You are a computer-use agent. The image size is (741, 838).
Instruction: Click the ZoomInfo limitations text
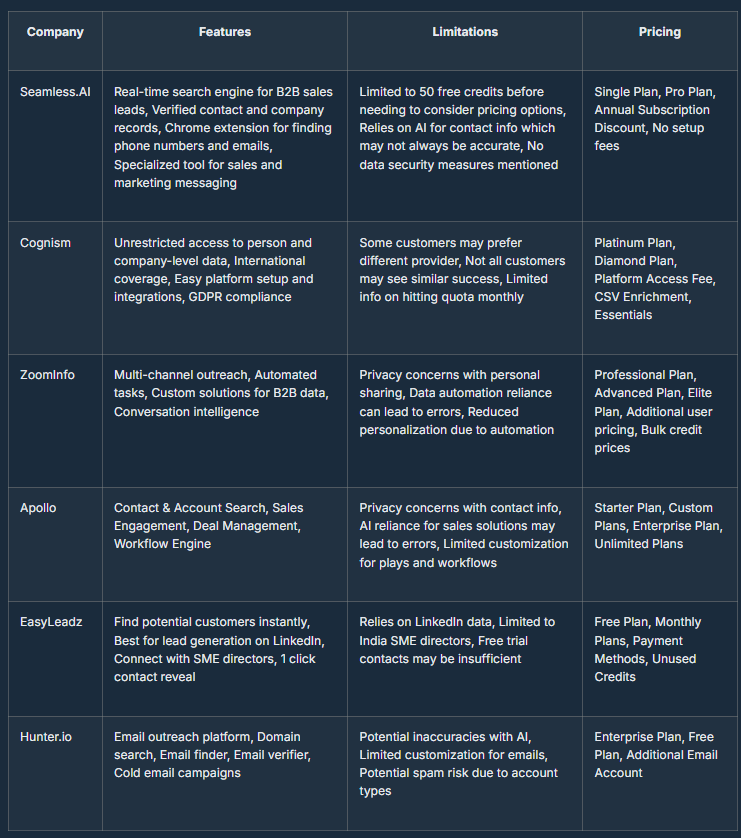[456, 402]
